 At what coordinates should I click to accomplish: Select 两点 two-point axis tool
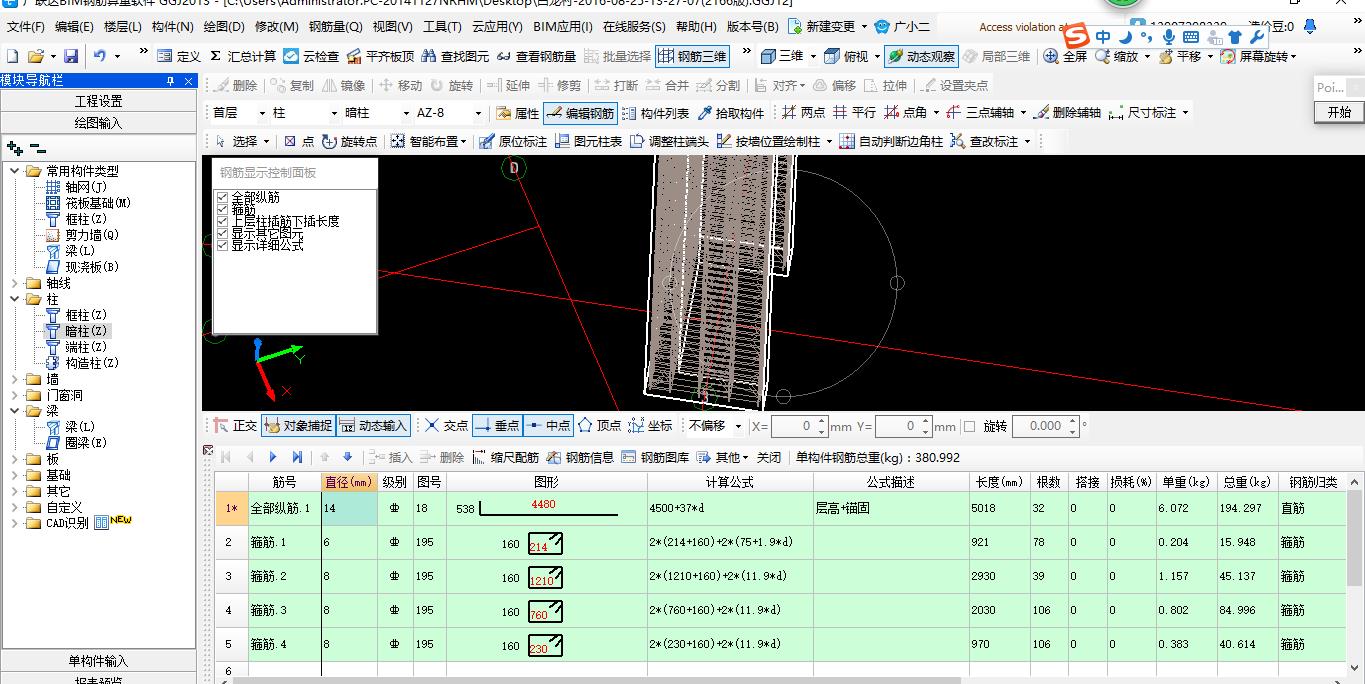click(x=804, y=113)
